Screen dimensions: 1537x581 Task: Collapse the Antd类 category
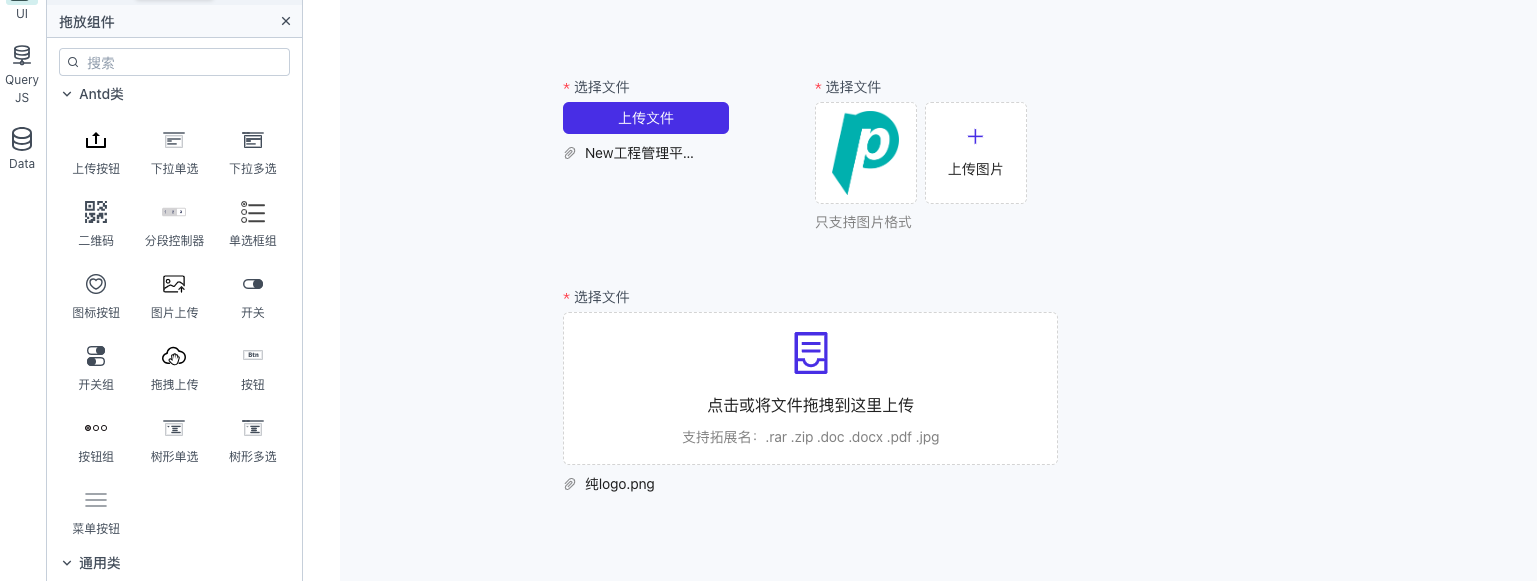click(67, 94)
